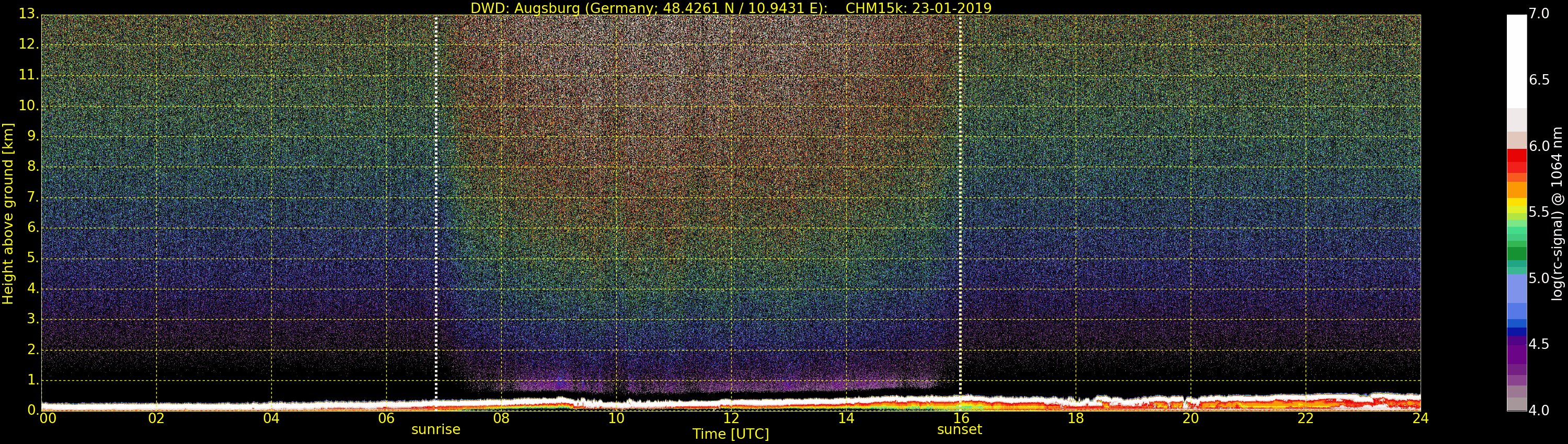1568x444 pixels.
Task: Click height tick label '3.'
Action: 32,319
